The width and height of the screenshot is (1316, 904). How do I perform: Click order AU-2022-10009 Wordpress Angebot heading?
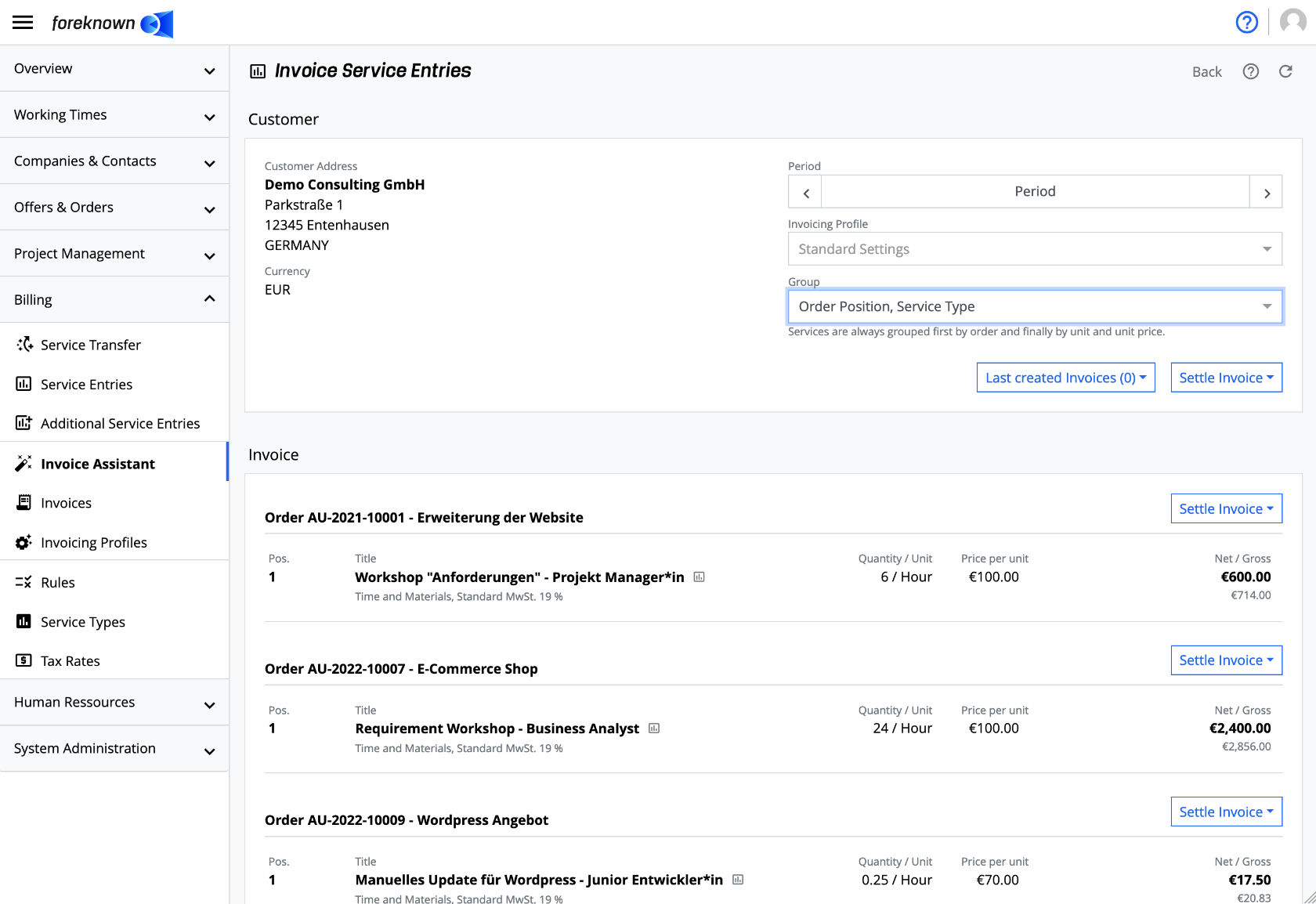click(x=407, y=820)
